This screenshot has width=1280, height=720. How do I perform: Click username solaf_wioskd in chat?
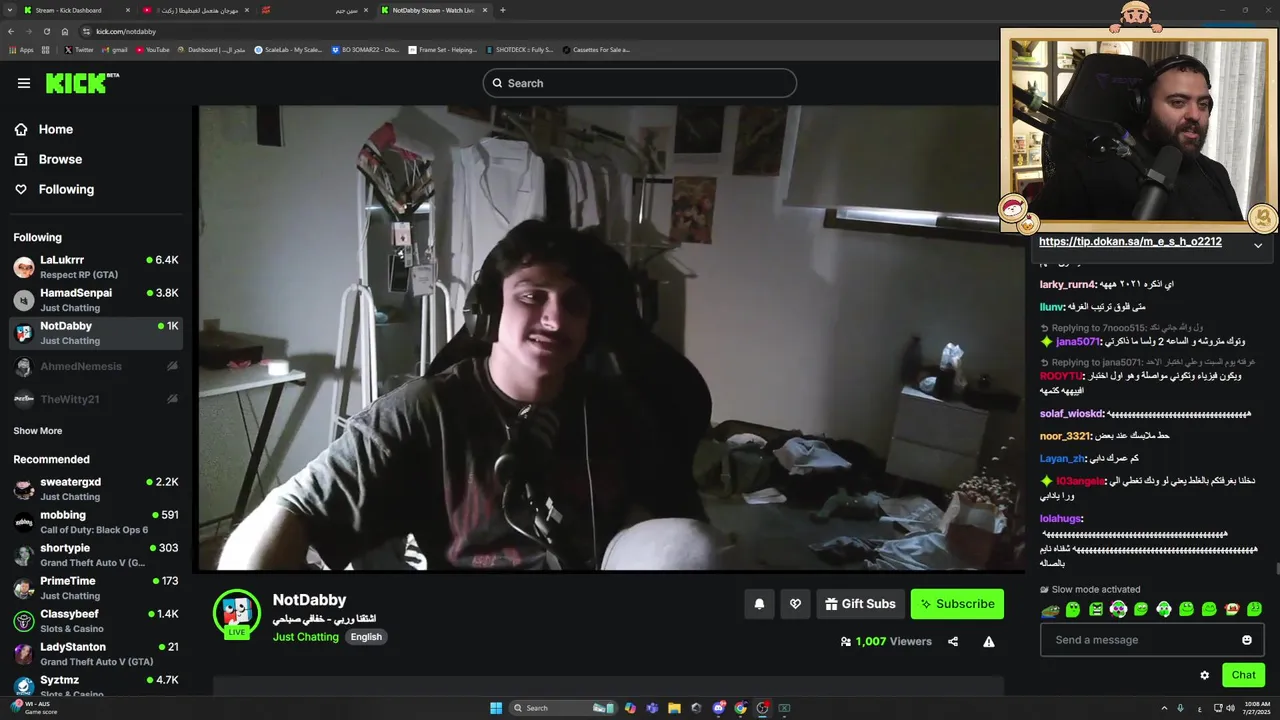click(1072, 414)
